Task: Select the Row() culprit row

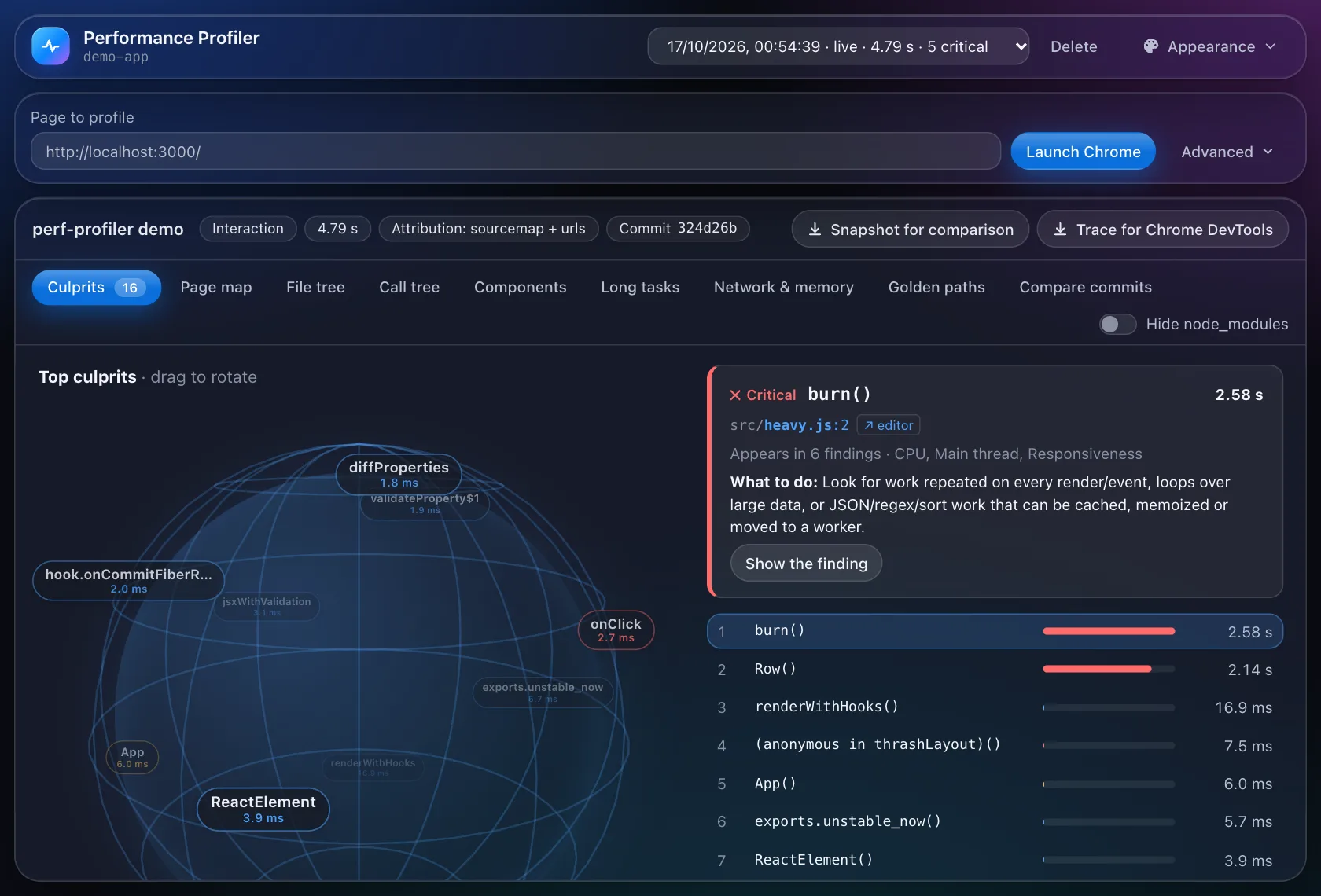Action: [995, 670]
